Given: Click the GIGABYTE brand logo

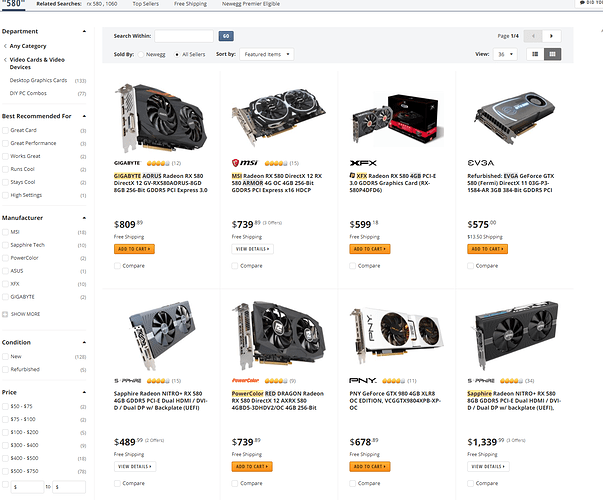Looking at the screenshot, I should pyautogui.click(x=127, y=163).
